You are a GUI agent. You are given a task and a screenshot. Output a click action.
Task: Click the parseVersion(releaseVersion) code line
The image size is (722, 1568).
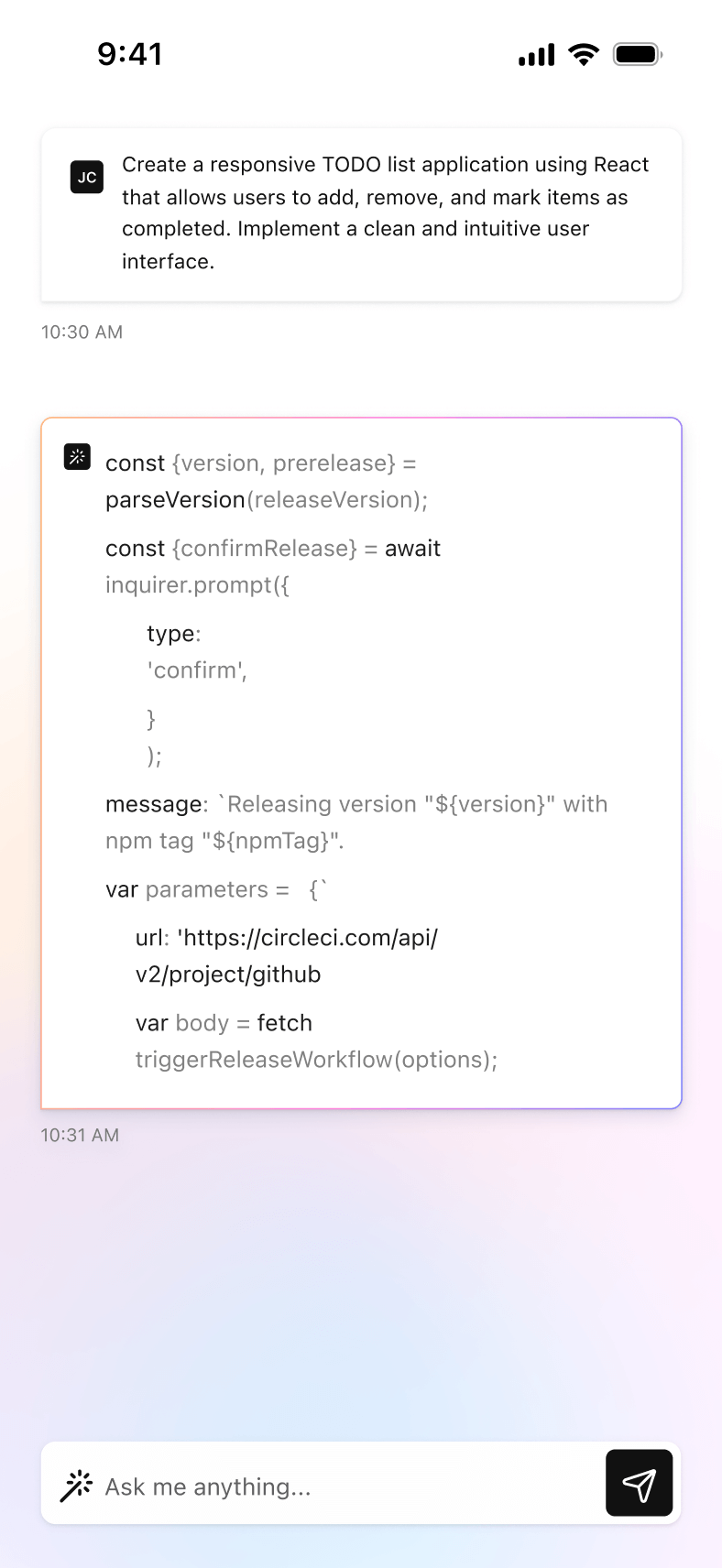pos(267,500)
